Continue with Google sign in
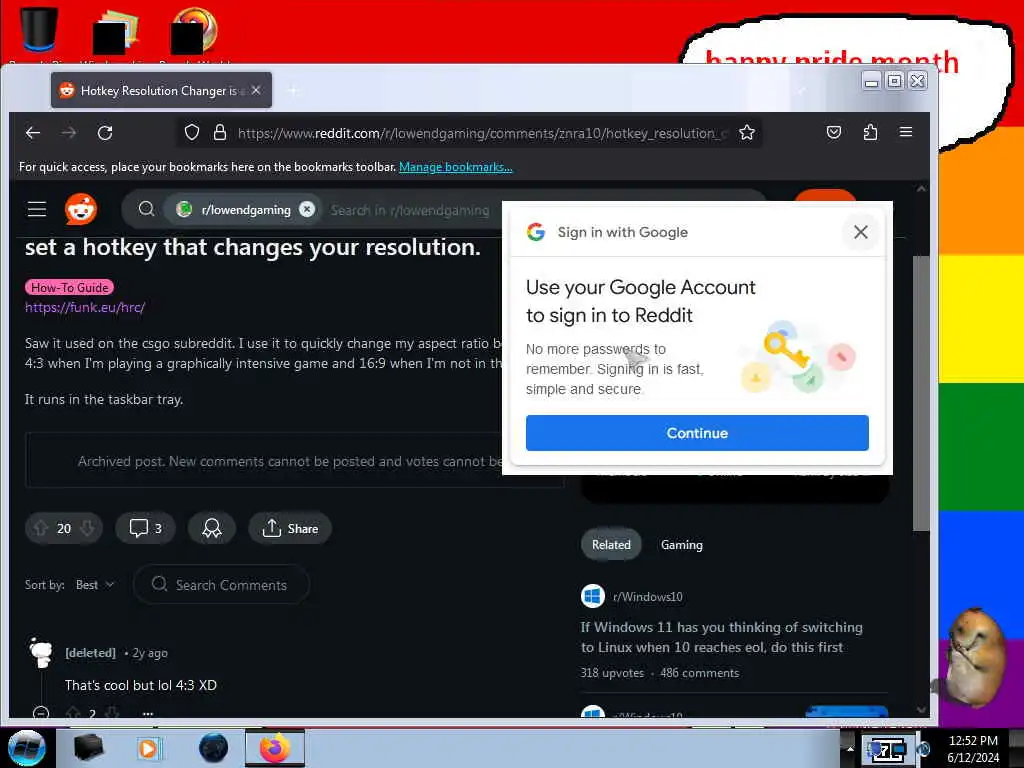This screenshot has width=1024, height=768. (697, 433)
